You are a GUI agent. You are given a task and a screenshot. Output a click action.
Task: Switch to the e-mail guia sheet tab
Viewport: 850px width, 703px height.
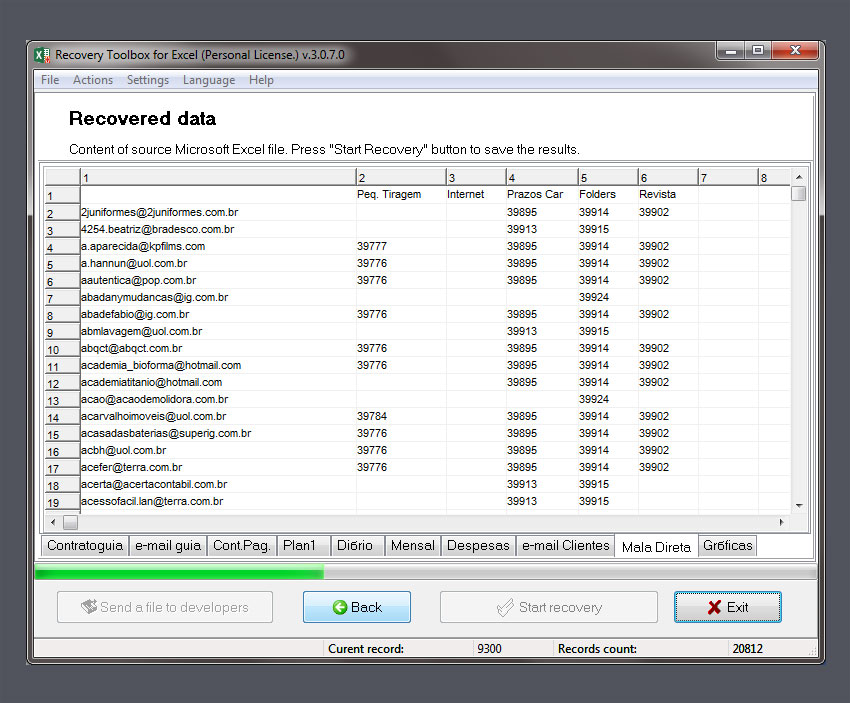click(x=168, y=545)
